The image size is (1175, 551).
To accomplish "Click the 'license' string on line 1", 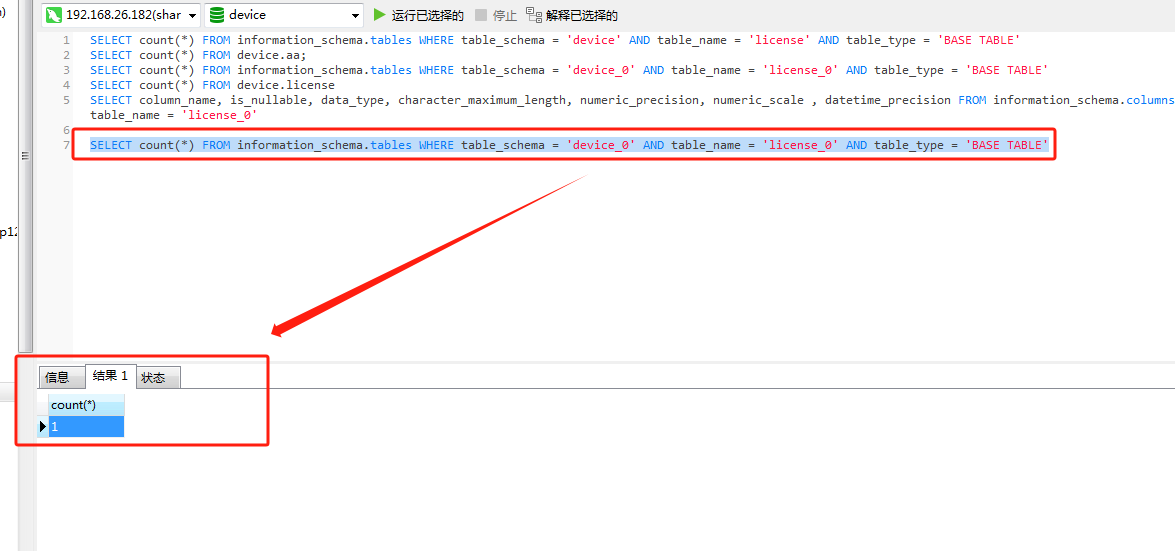I will [x=780, y=40].
